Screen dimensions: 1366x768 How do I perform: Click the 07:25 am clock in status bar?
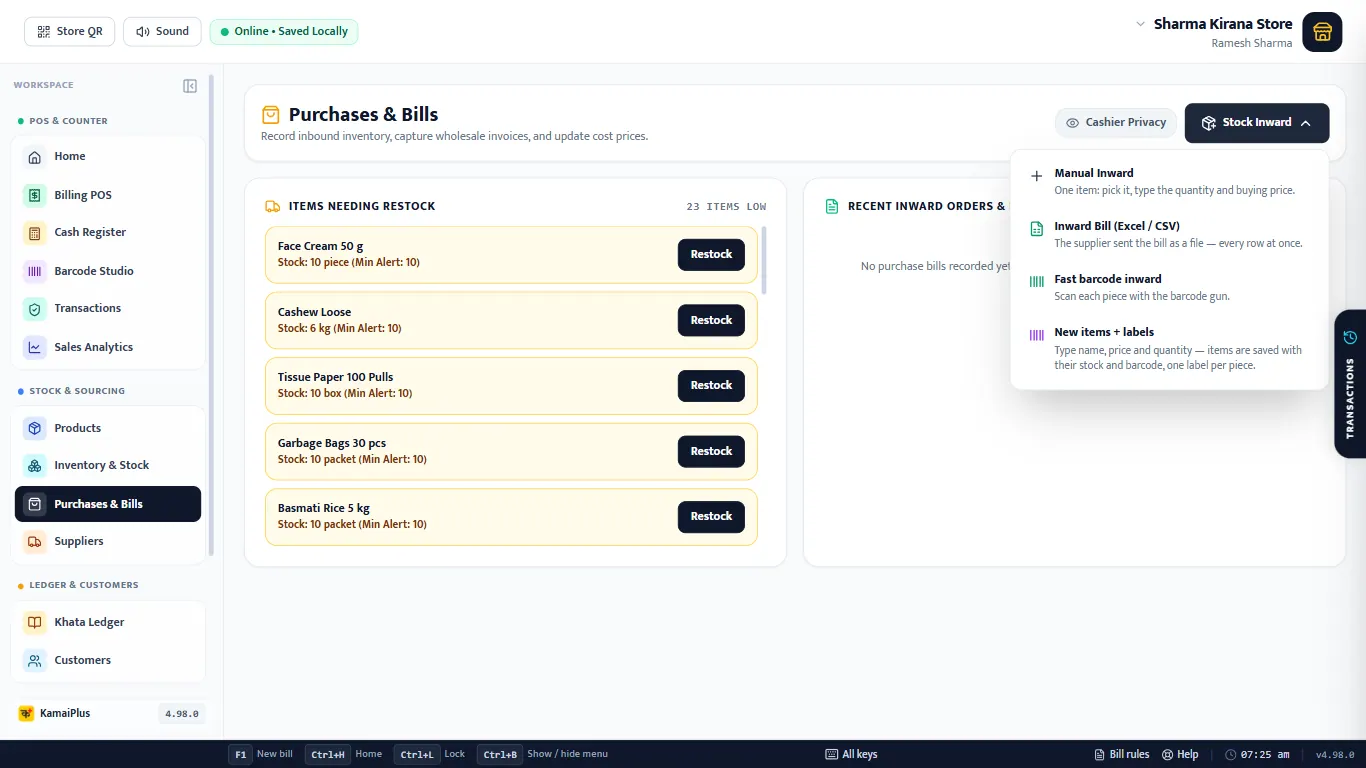click(x=1258, y=754)
